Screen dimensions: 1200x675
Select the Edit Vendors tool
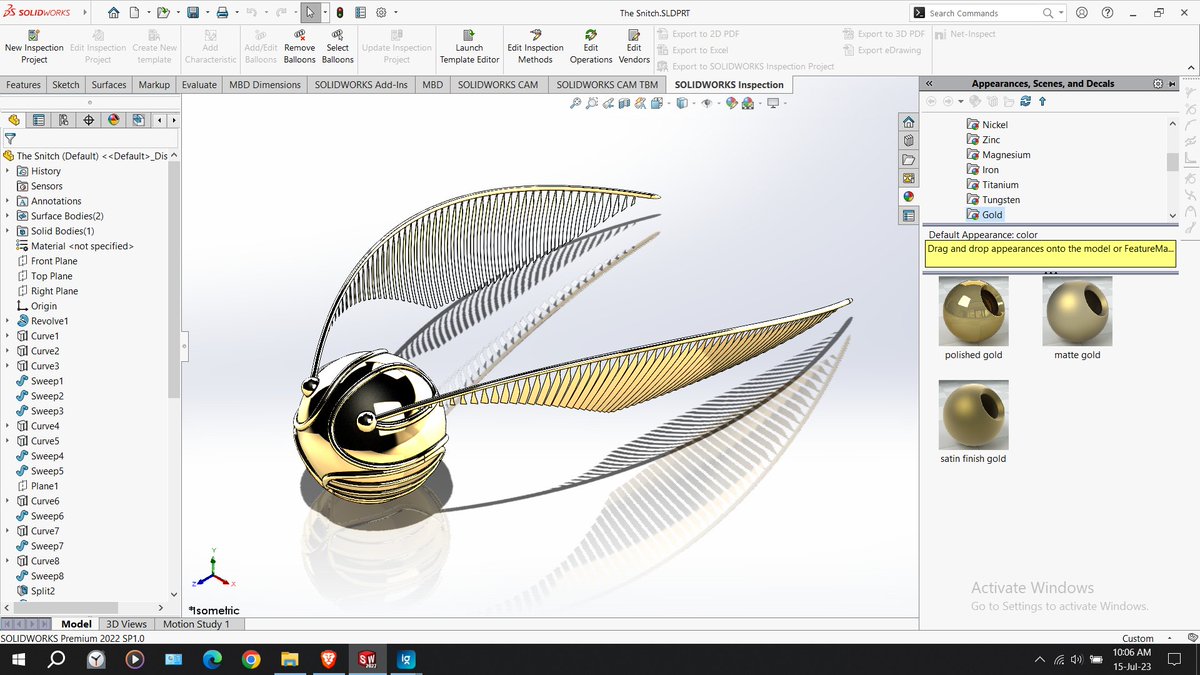pyautogui.click(x=634, y=46)
